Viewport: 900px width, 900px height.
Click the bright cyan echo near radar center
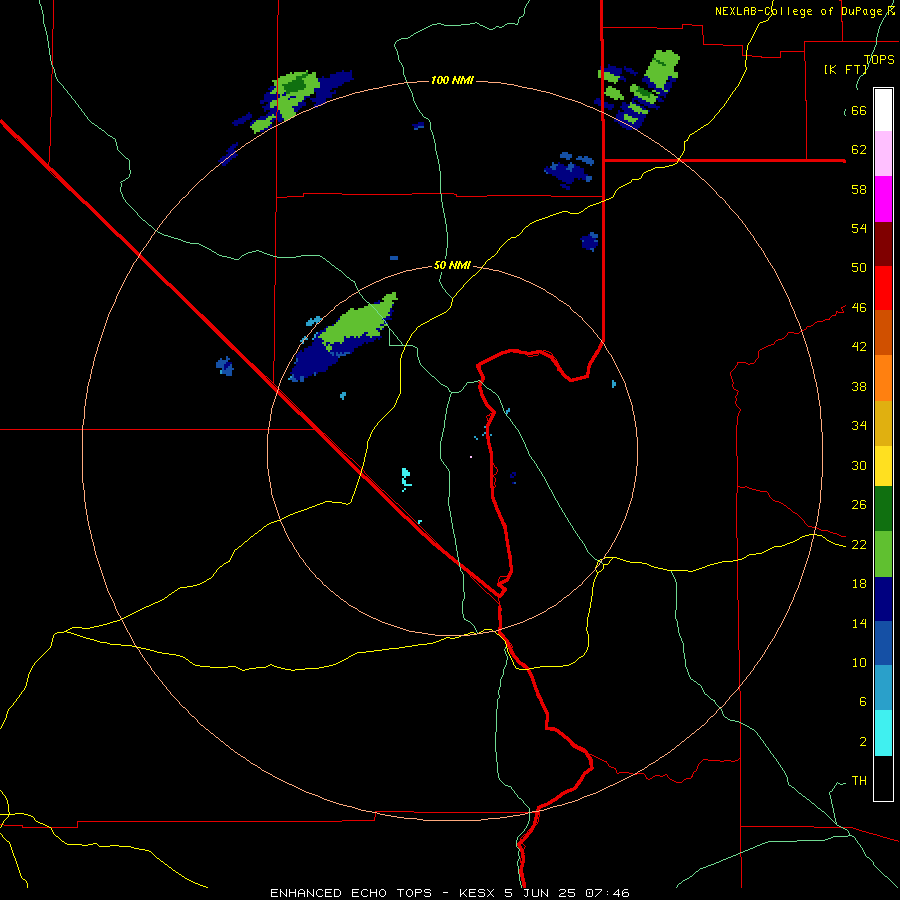(x=406, y=479)
